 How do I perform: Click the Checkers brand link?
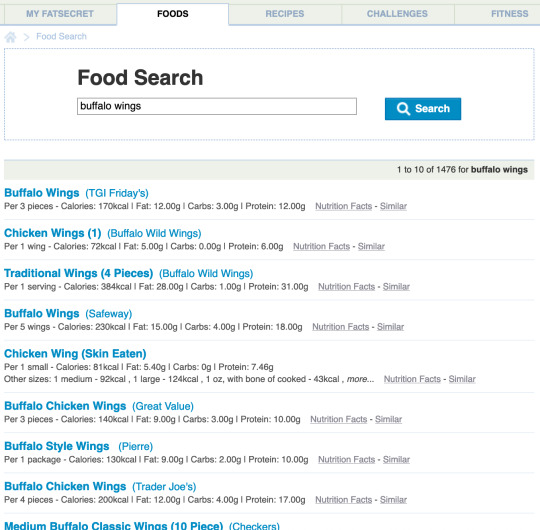tap(255, 526)
